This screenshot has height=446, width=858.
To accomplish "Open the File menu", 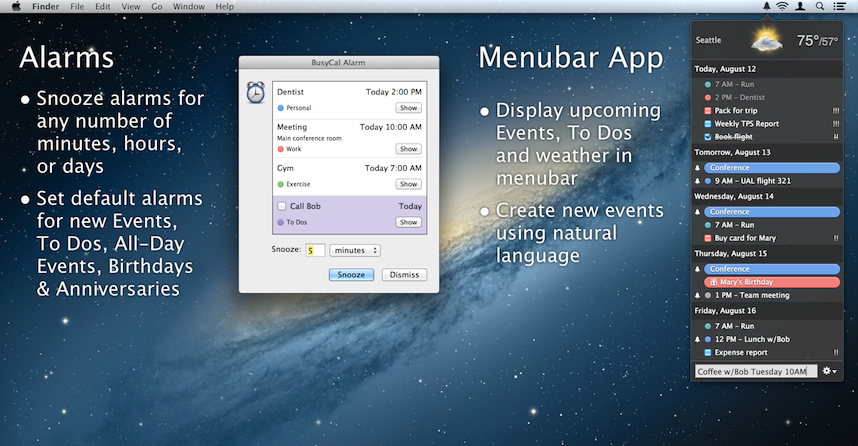I will 77,7.
